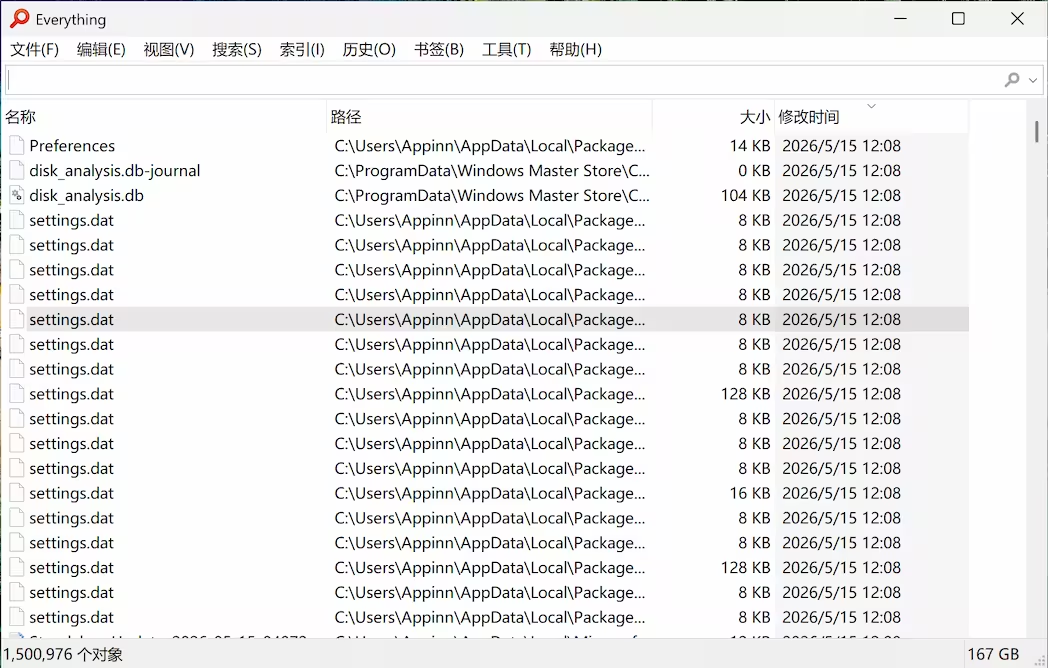The image size is (1048, 668).
Task: Open the 帮助(H) menu
Action: pyautogui.click(x=575, y=49)
